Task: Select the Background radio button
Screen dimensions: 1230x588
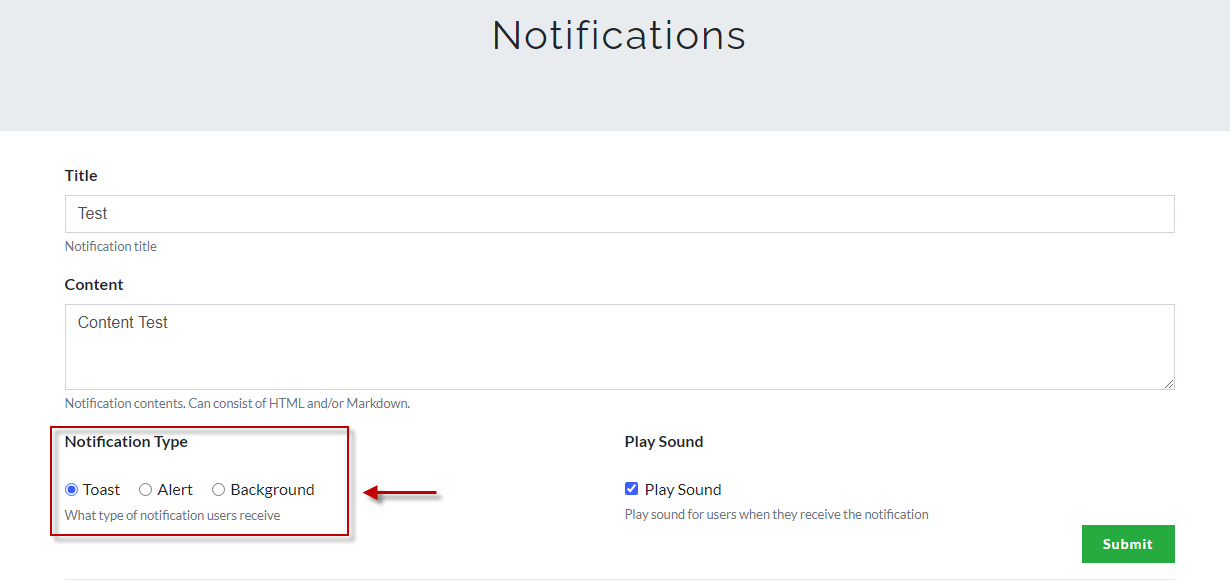Action: (x=218, y=490)
